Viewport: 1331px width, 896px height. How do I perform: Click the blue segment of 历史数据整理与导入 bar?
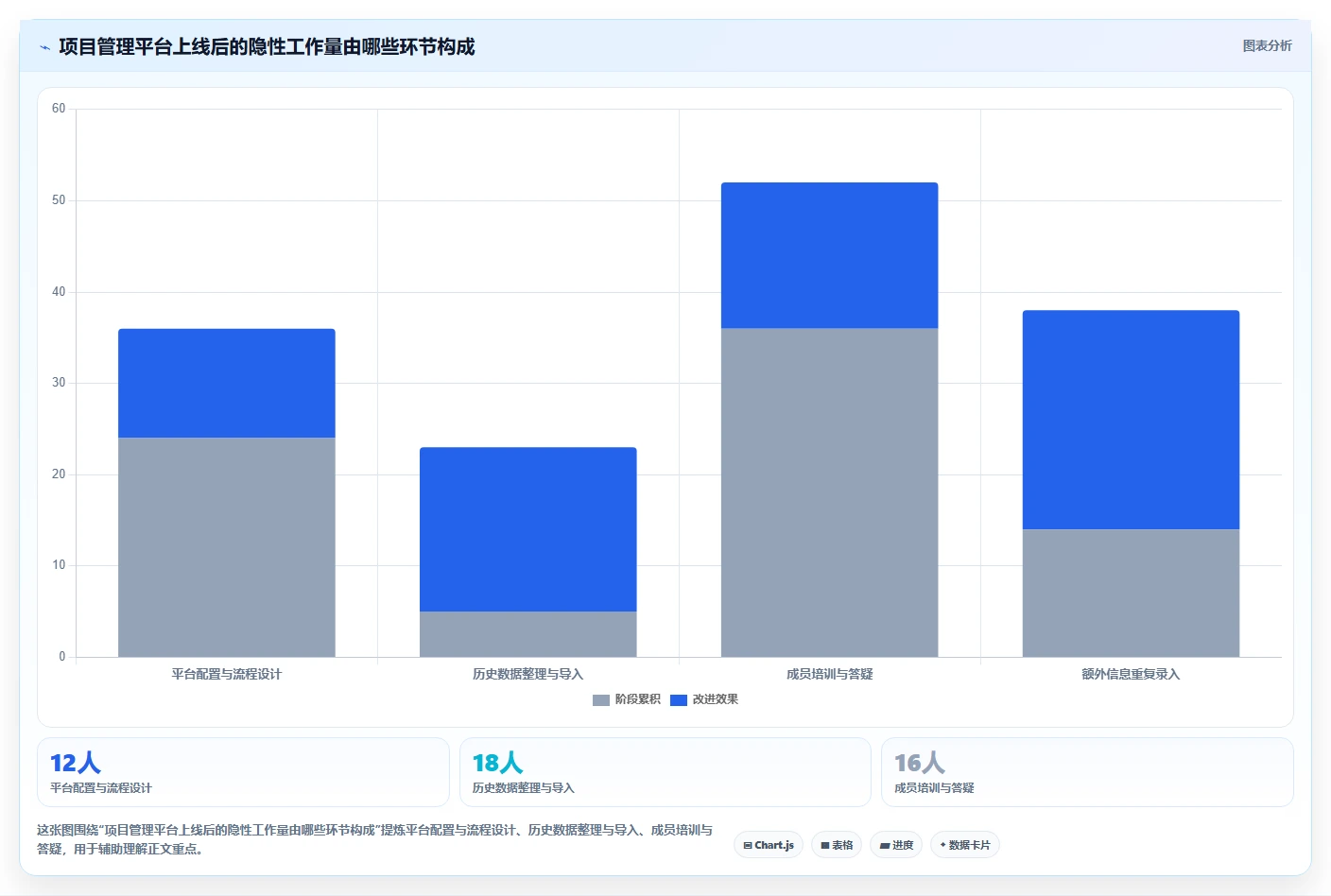pyautogui.click(x=528, y=529)
